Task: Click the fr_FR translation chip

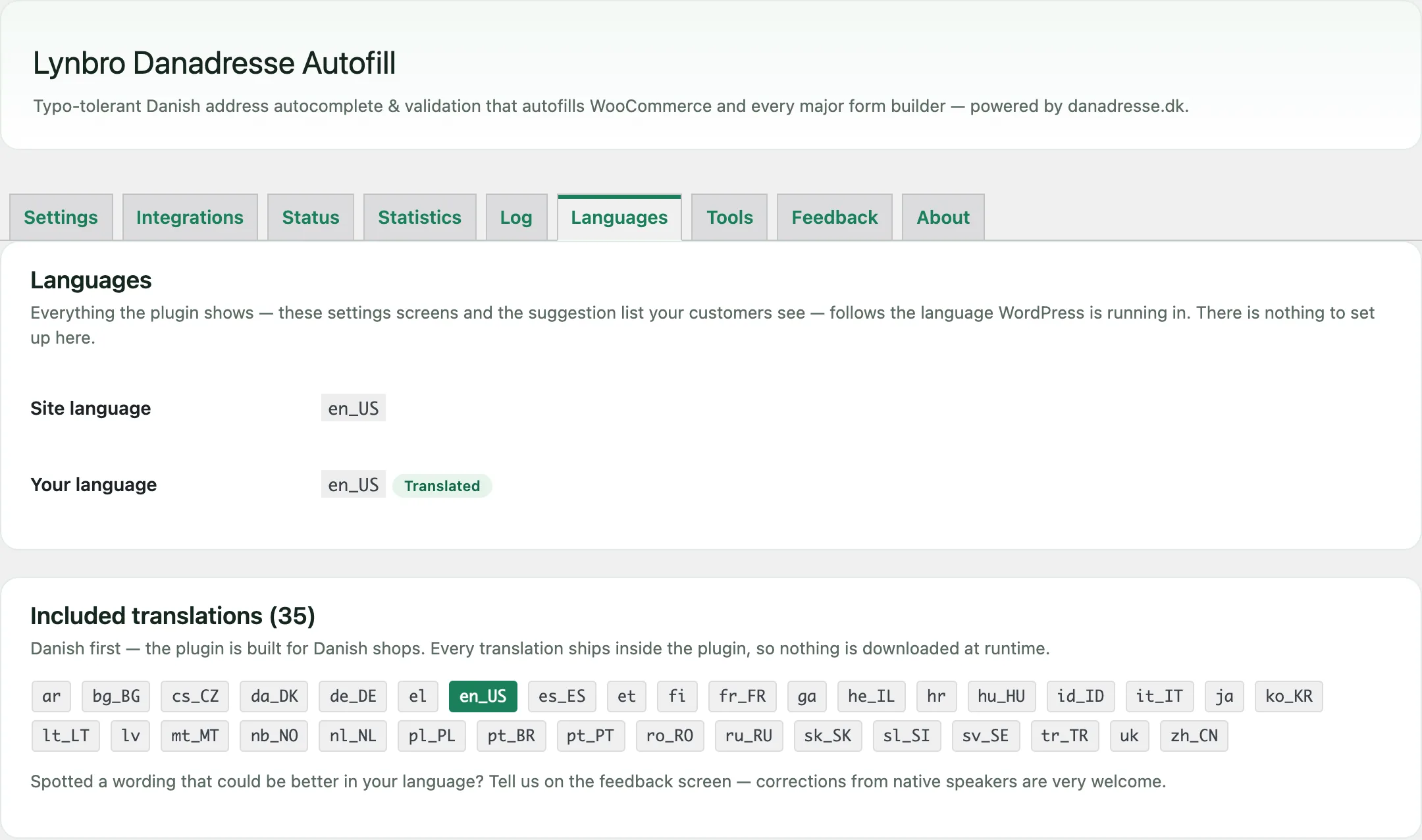Action: pos(743,696)
